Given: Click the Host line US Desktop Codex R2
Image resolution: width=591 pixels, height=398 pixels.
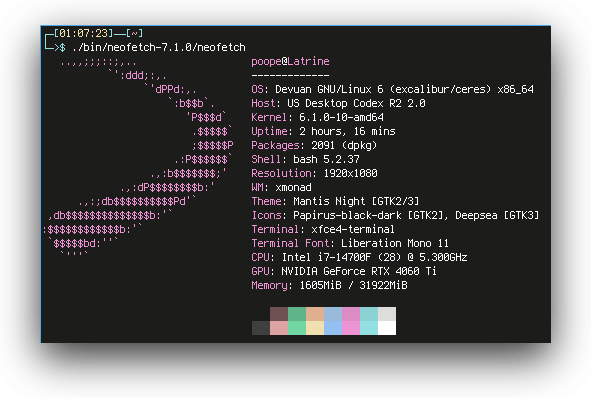Looking at the screenshot, I should click(338, 103).
